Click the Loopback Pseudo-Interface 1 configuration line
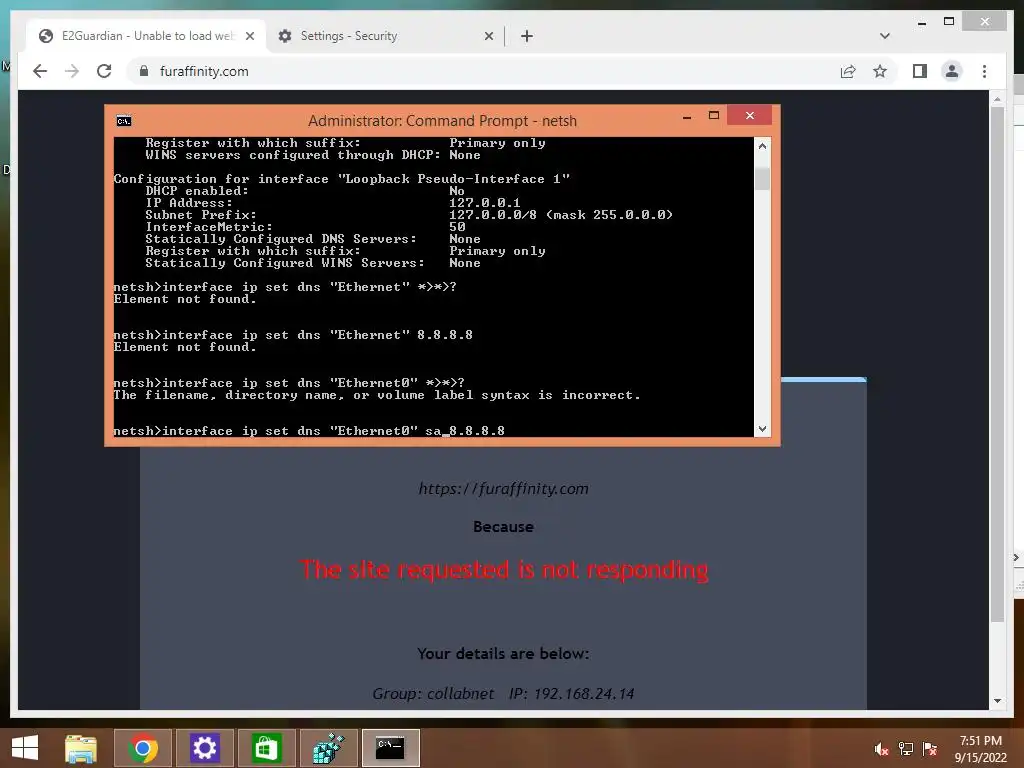This screenshot has height=768, width=1024. tap(342, 179)
